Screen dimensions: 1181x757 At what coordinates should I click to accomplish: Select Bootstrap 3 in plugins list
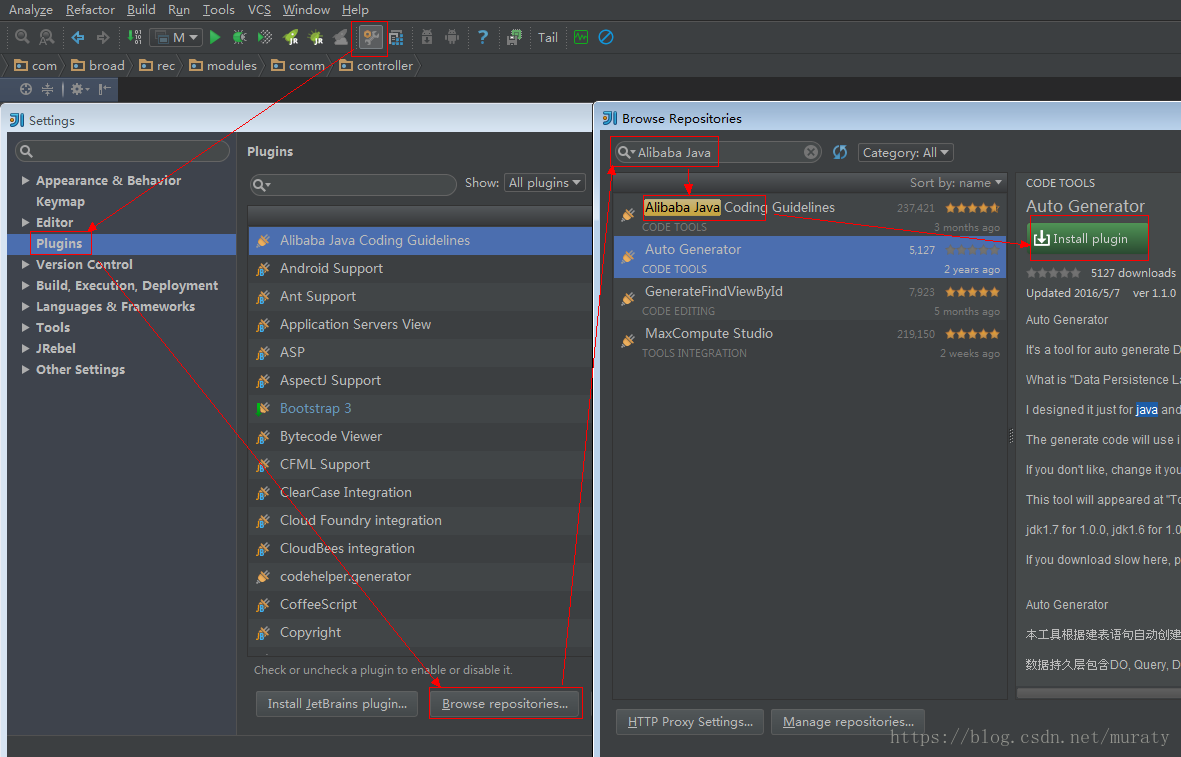pyautogui.click(x=420, y=408)
